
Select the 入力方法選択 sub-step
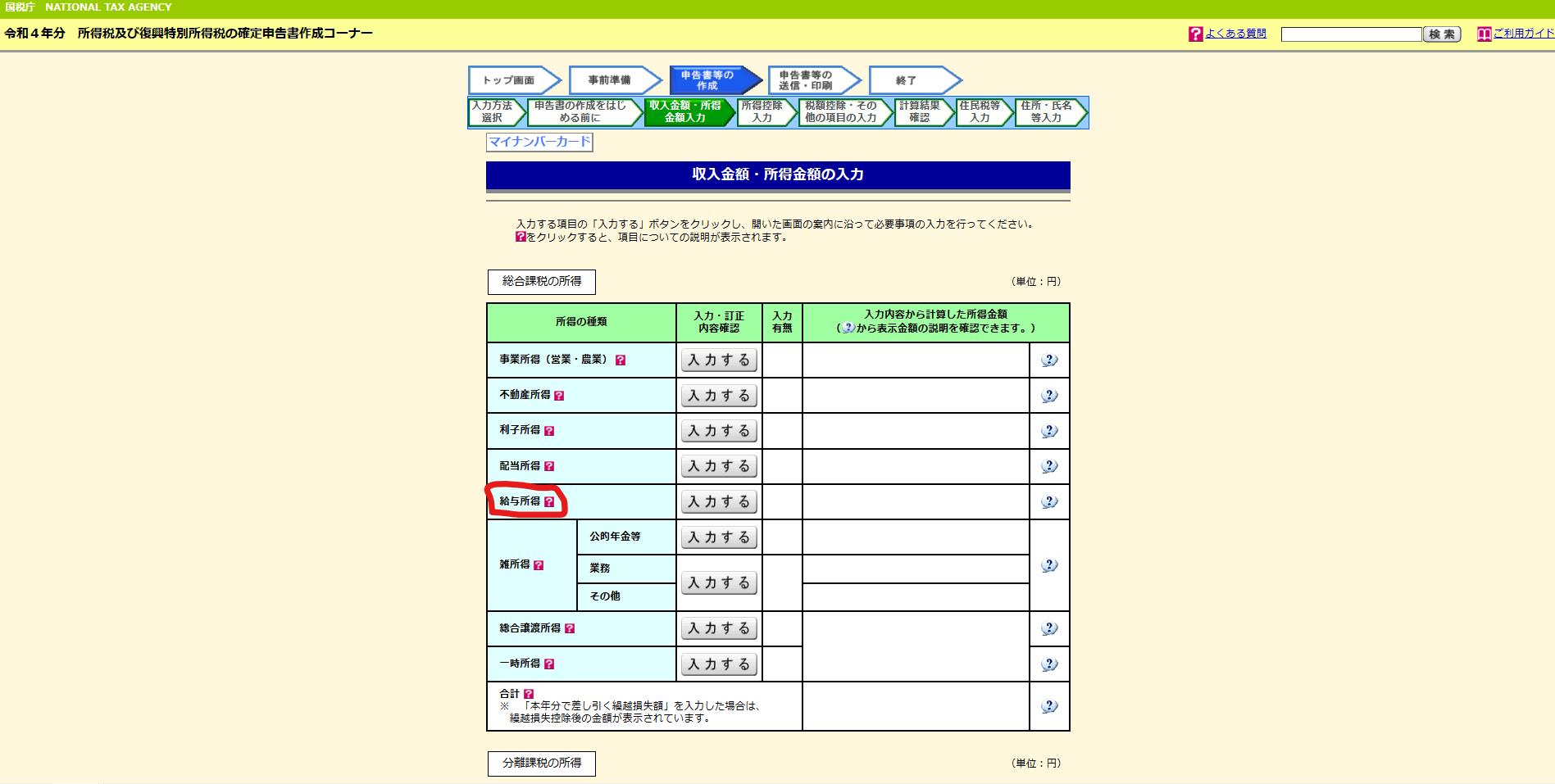coord(495,112)
